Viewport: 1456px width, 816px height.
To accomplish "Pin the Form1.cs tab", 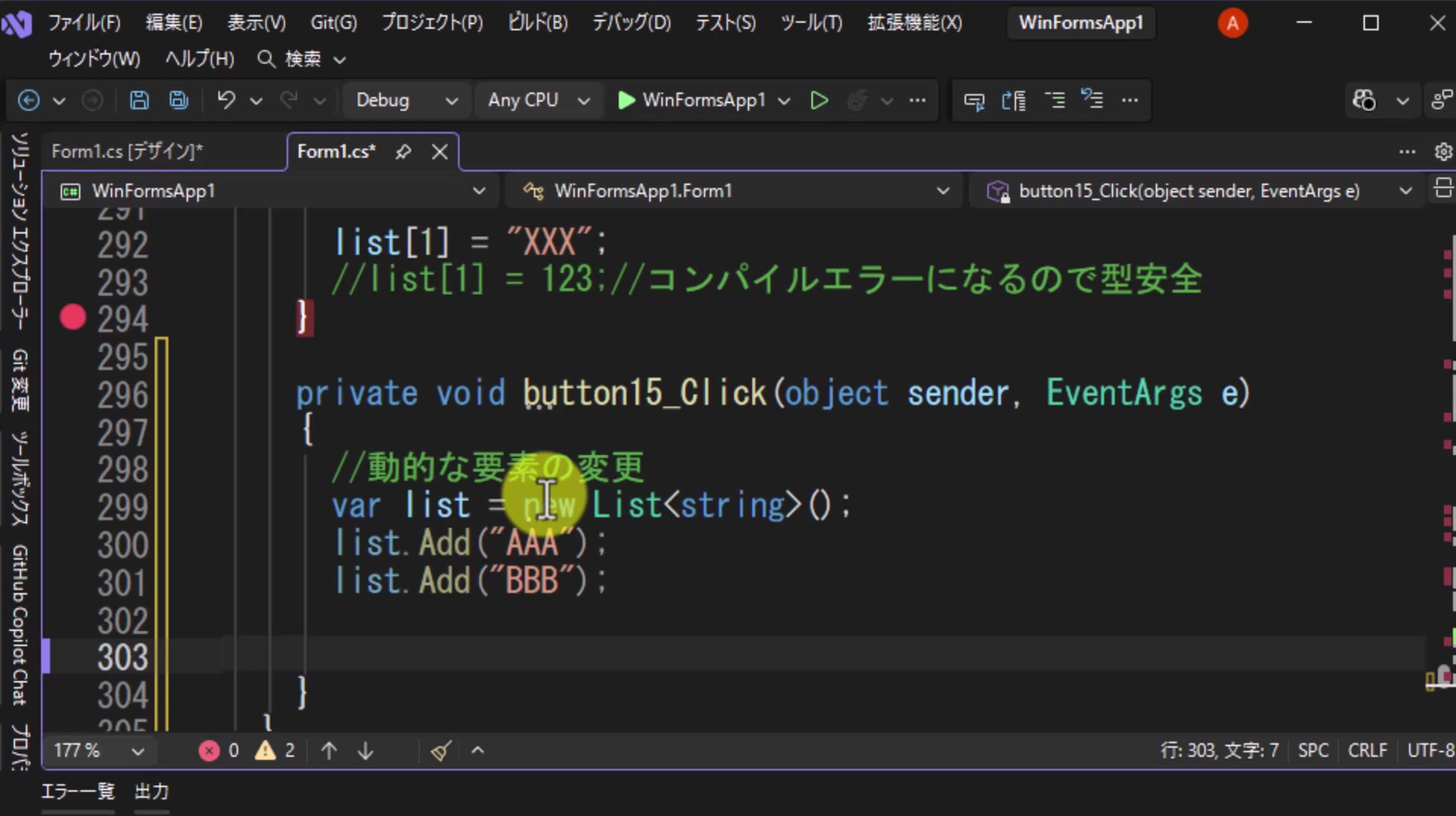I will [403, 152].
